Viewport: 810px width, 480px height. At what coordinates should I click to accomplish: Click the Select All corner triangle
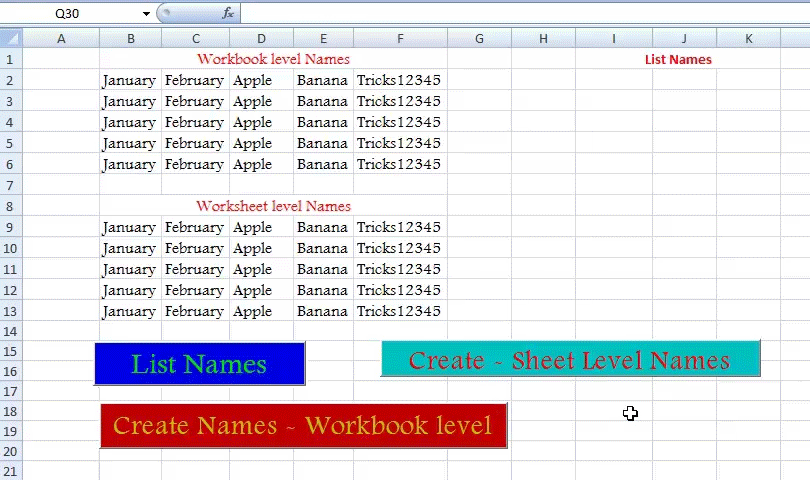[11, 38]
